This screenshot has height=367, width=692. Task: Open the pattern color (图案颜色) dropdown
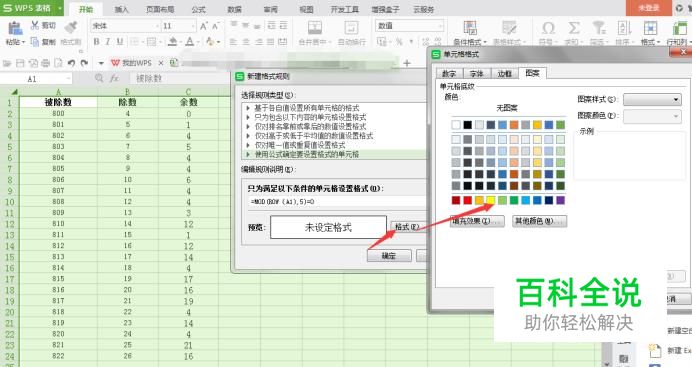[676, 116]
